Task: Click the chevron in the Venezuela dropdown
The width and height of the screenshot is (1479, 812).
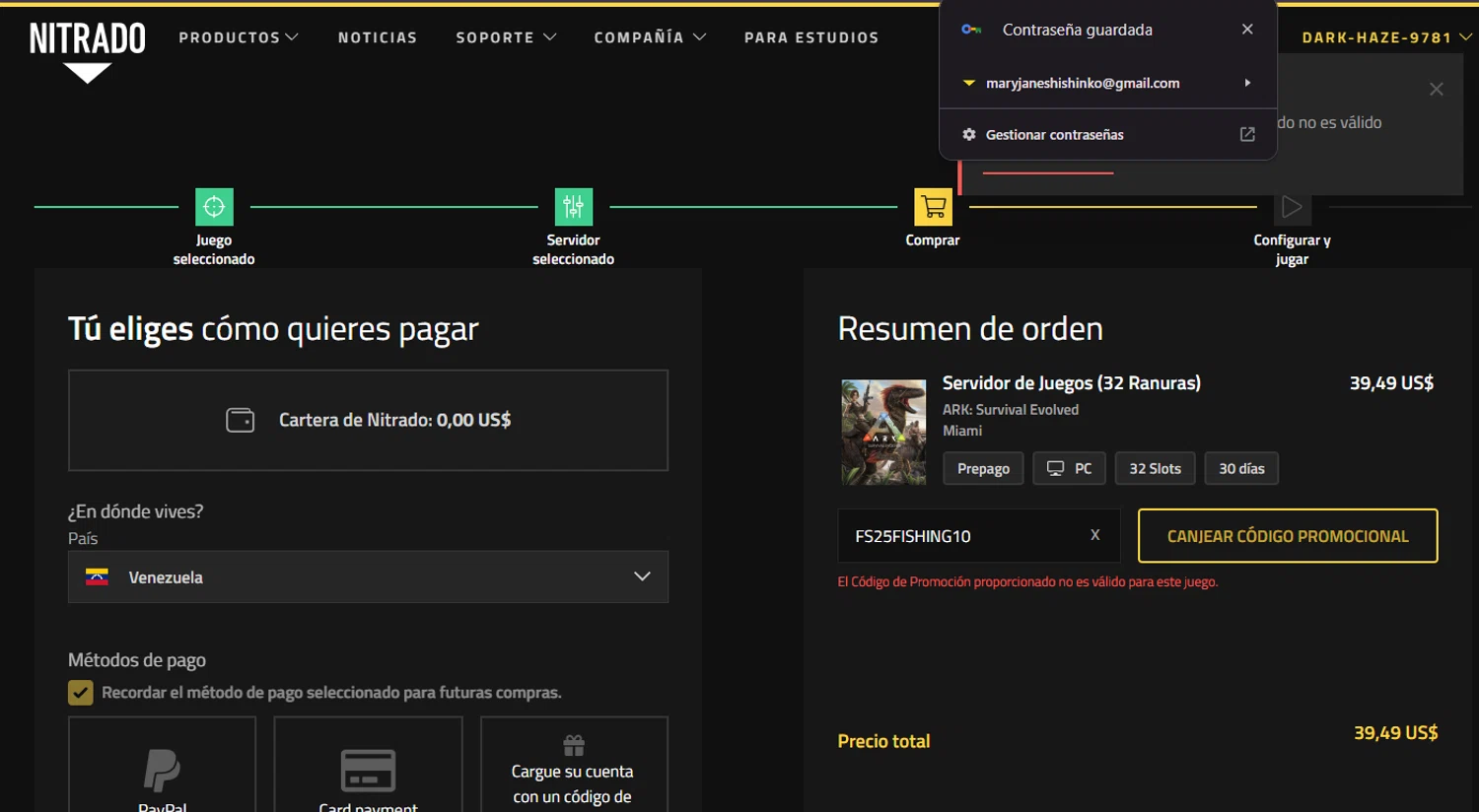Action: click(642, 576)
